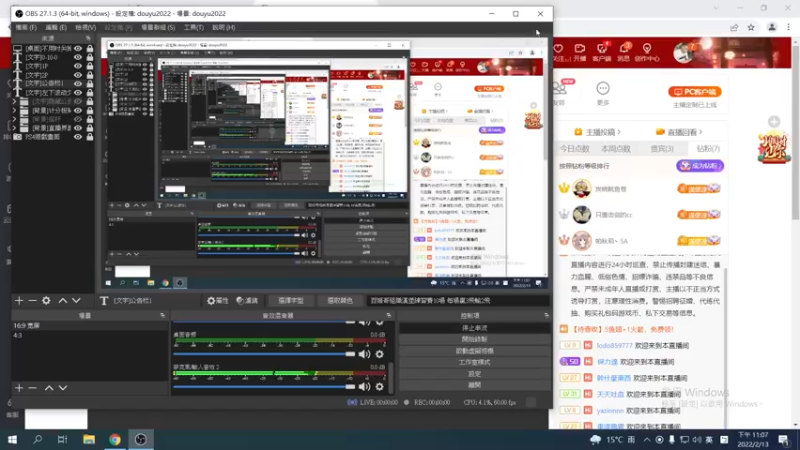
Task: Click the 更多 ellipsis icon on Douyu page
Action: tap(603, 88)
